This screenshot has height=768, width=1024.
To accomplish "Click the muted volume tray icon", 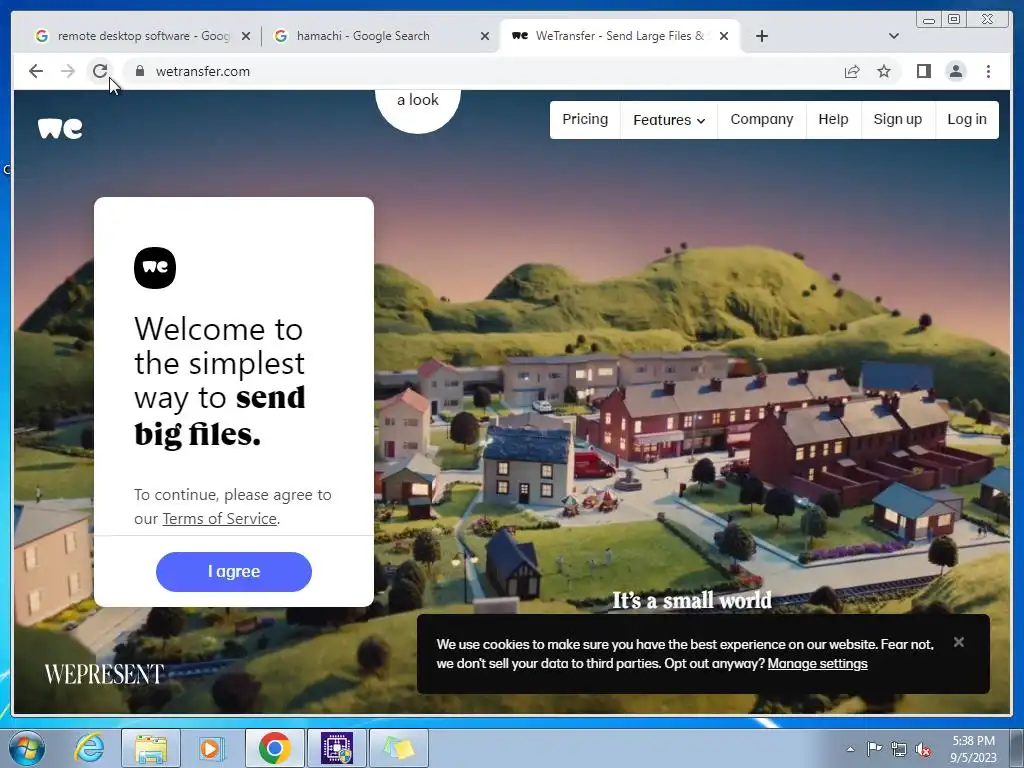I will pyautogui.click(x=923, y=750).
